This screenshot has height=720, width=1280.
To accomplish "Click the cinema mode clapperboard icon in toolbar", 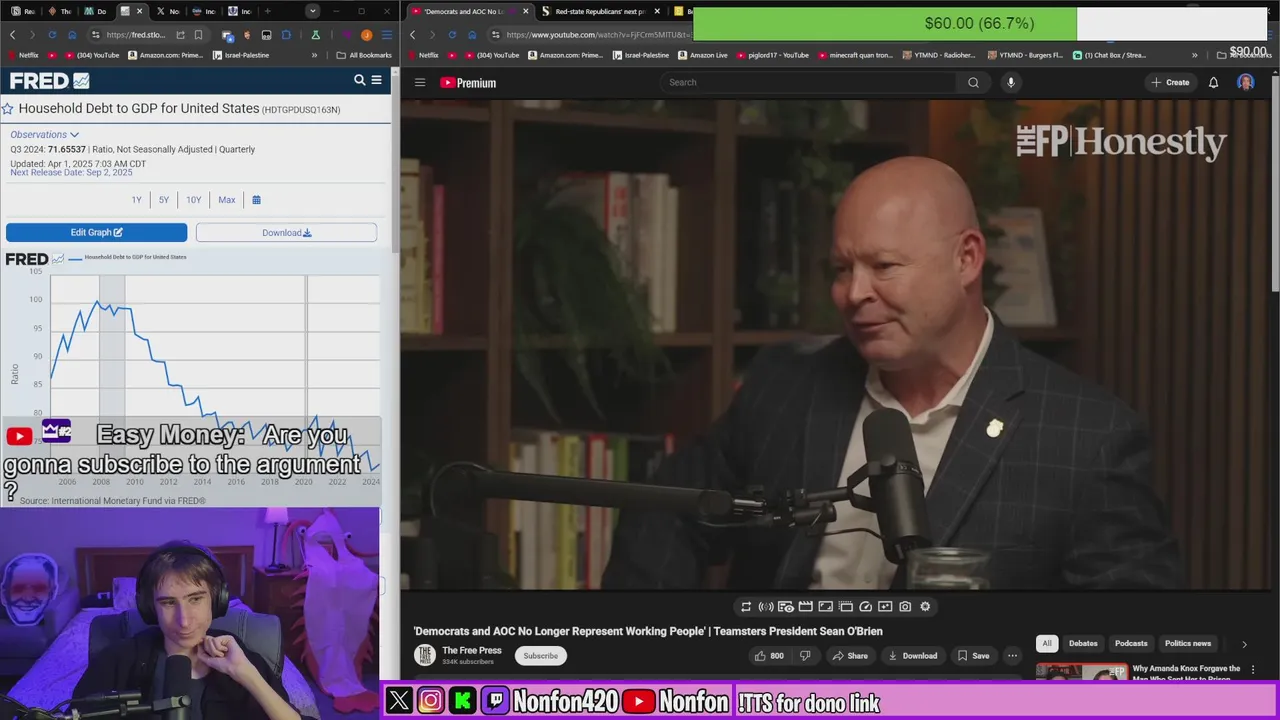I will coord(806,606).
